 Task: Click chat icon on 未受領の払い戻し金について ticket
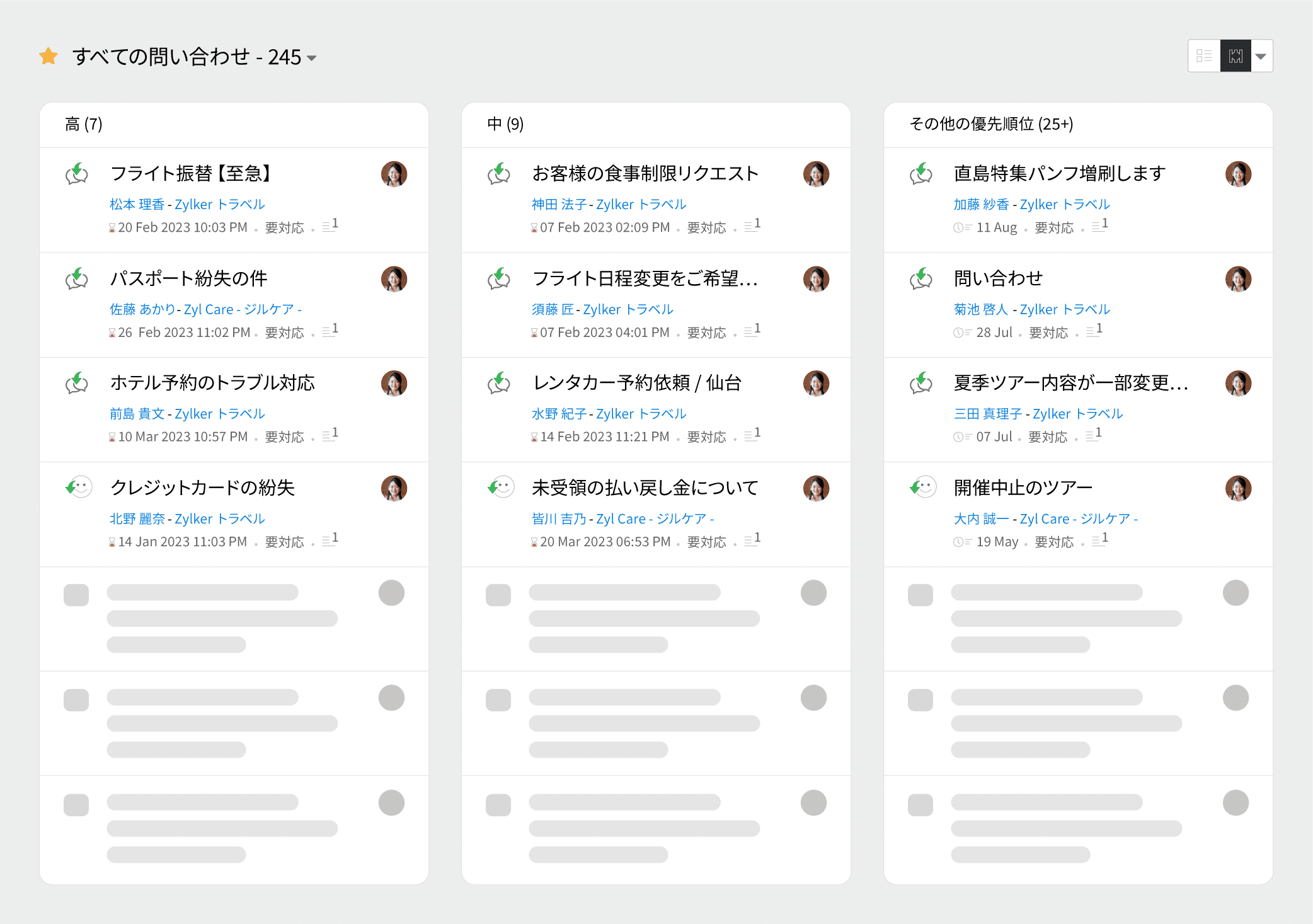[x=502, y=488]
